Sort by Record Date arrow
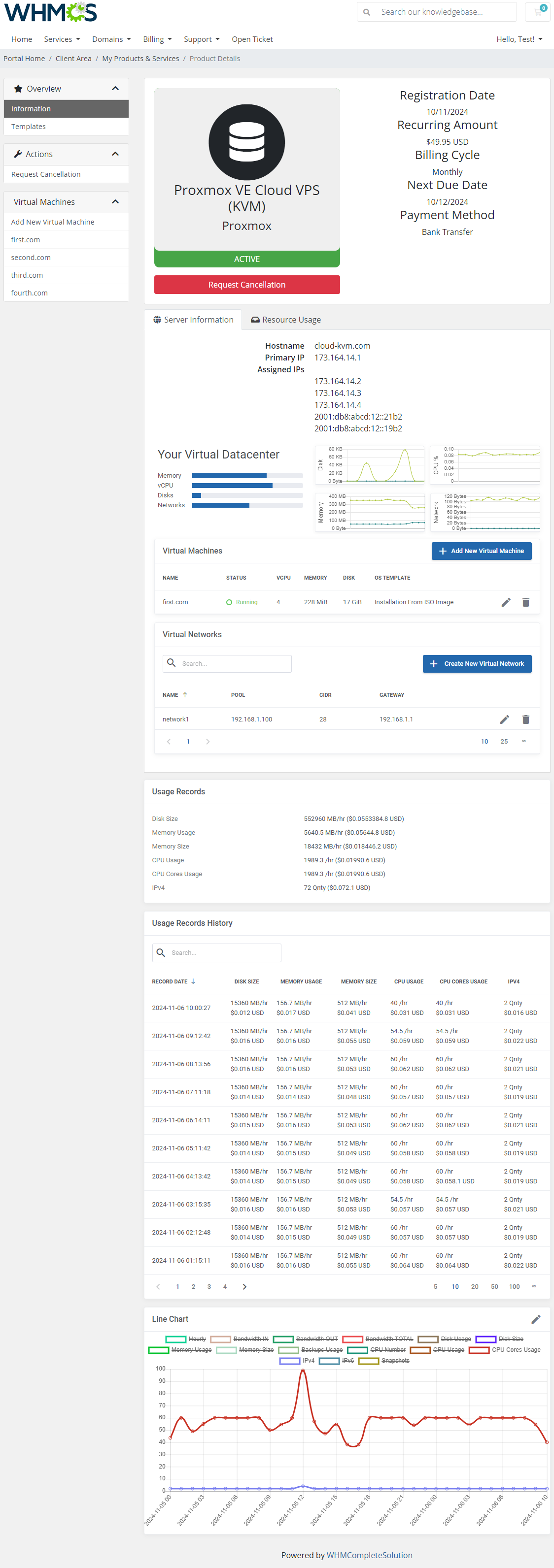The width and height of the screenshot is (554, 1568). pyautogui.click(x=193, y=981)
